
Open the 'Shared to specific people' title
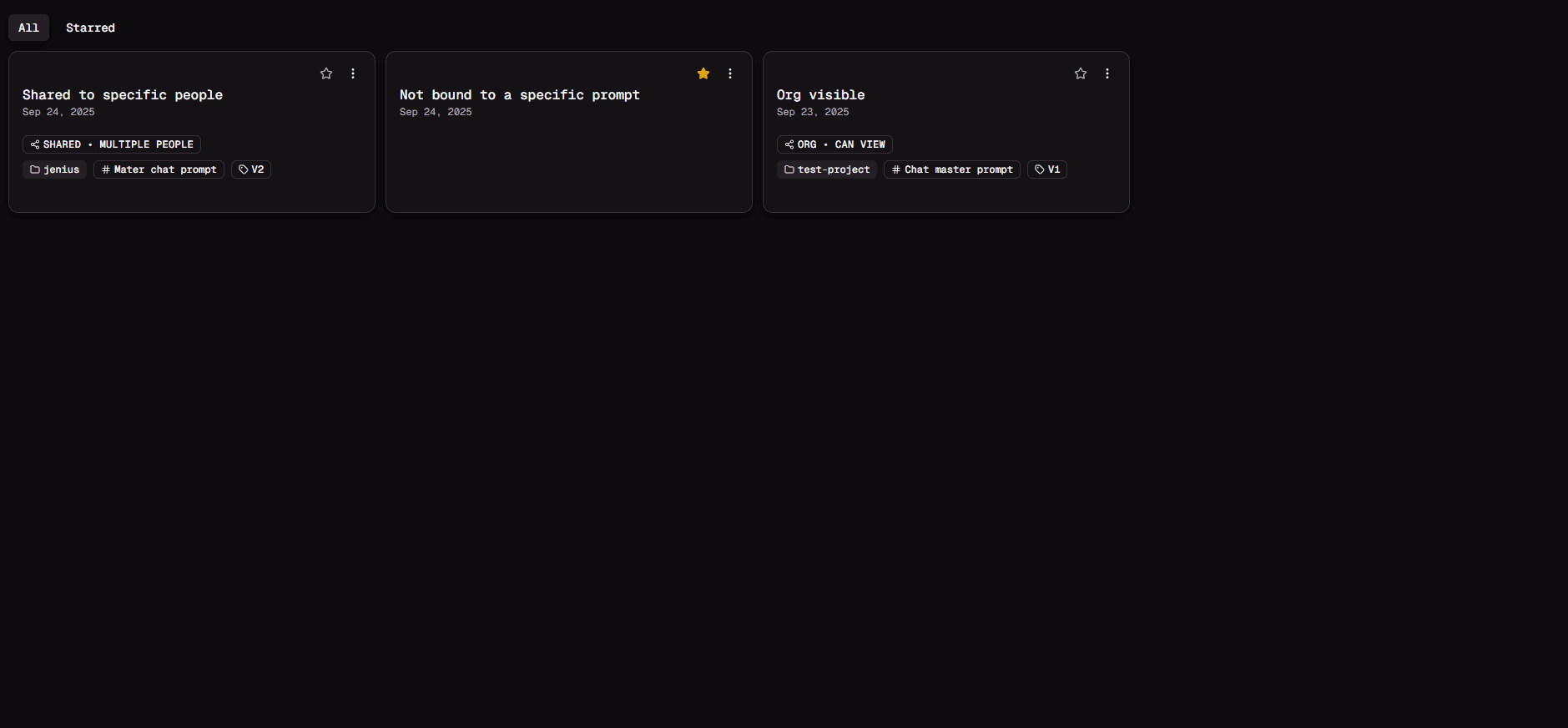pyautogui.click(x=123, y=95)
